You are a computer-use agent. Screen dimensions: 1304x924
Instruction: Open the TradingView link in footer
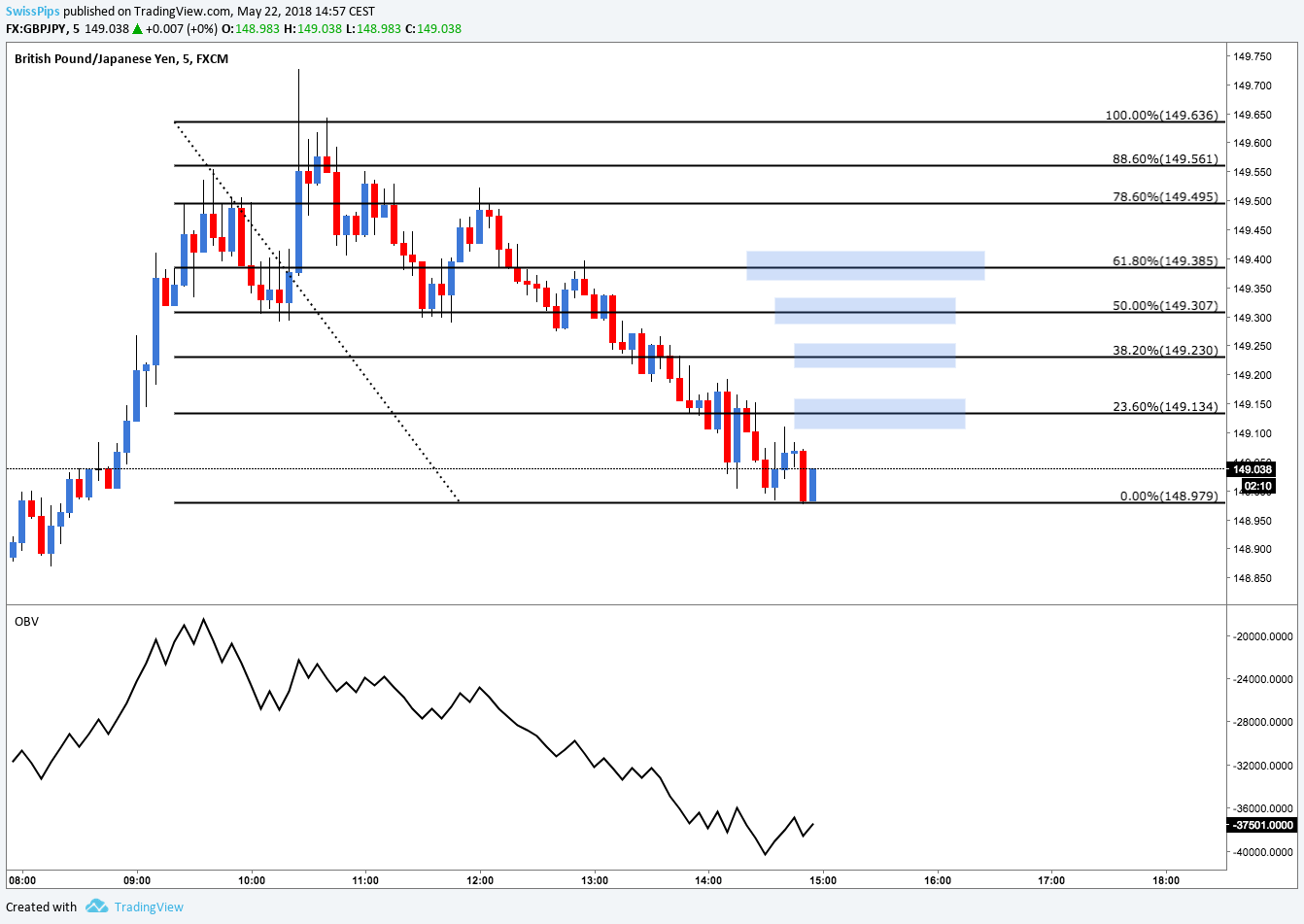point(149,907)
